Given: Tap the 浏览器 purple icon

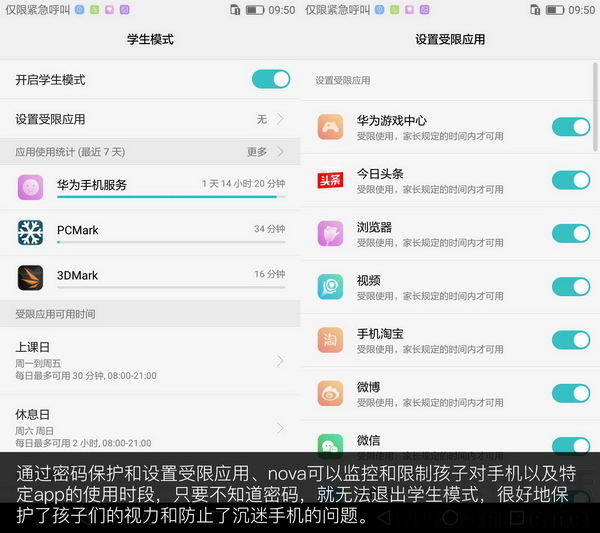Looking at the screenshot, I should pos(330,233).
